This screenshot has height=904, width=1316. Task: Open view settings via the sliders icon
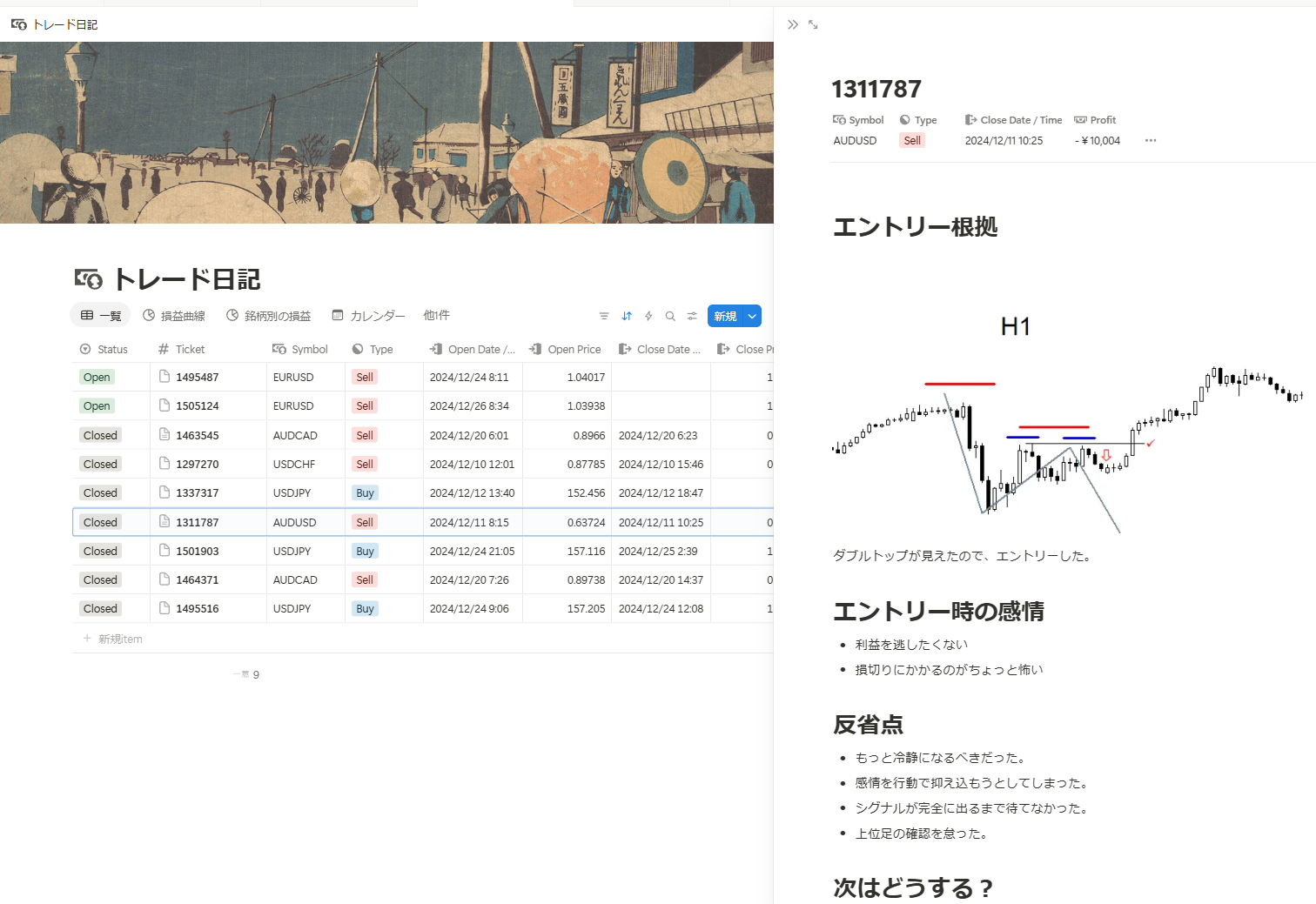pos(691,316)
